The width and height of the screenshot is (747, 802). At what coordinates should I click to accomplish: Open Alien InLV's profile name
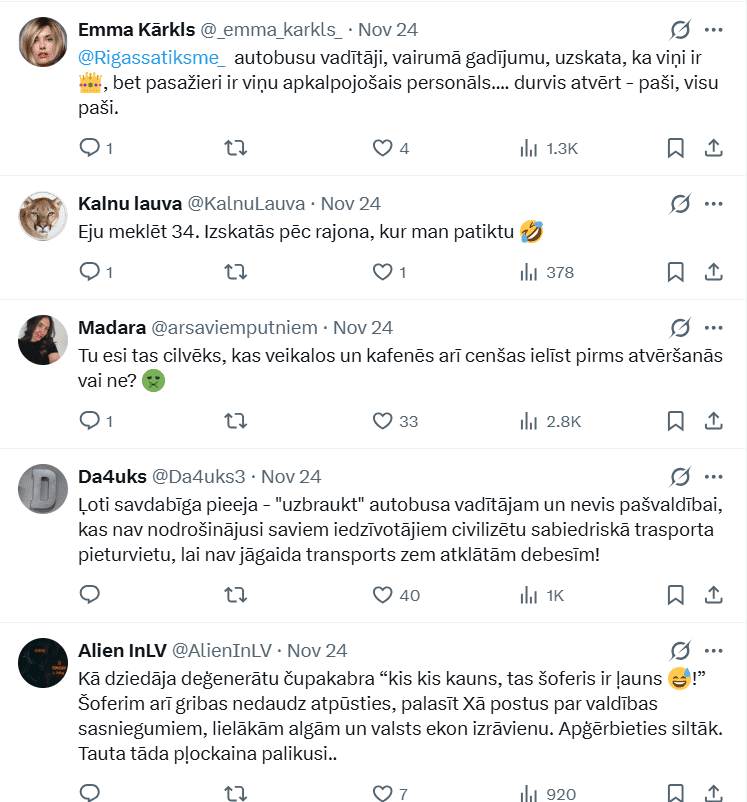pos(121,651)
